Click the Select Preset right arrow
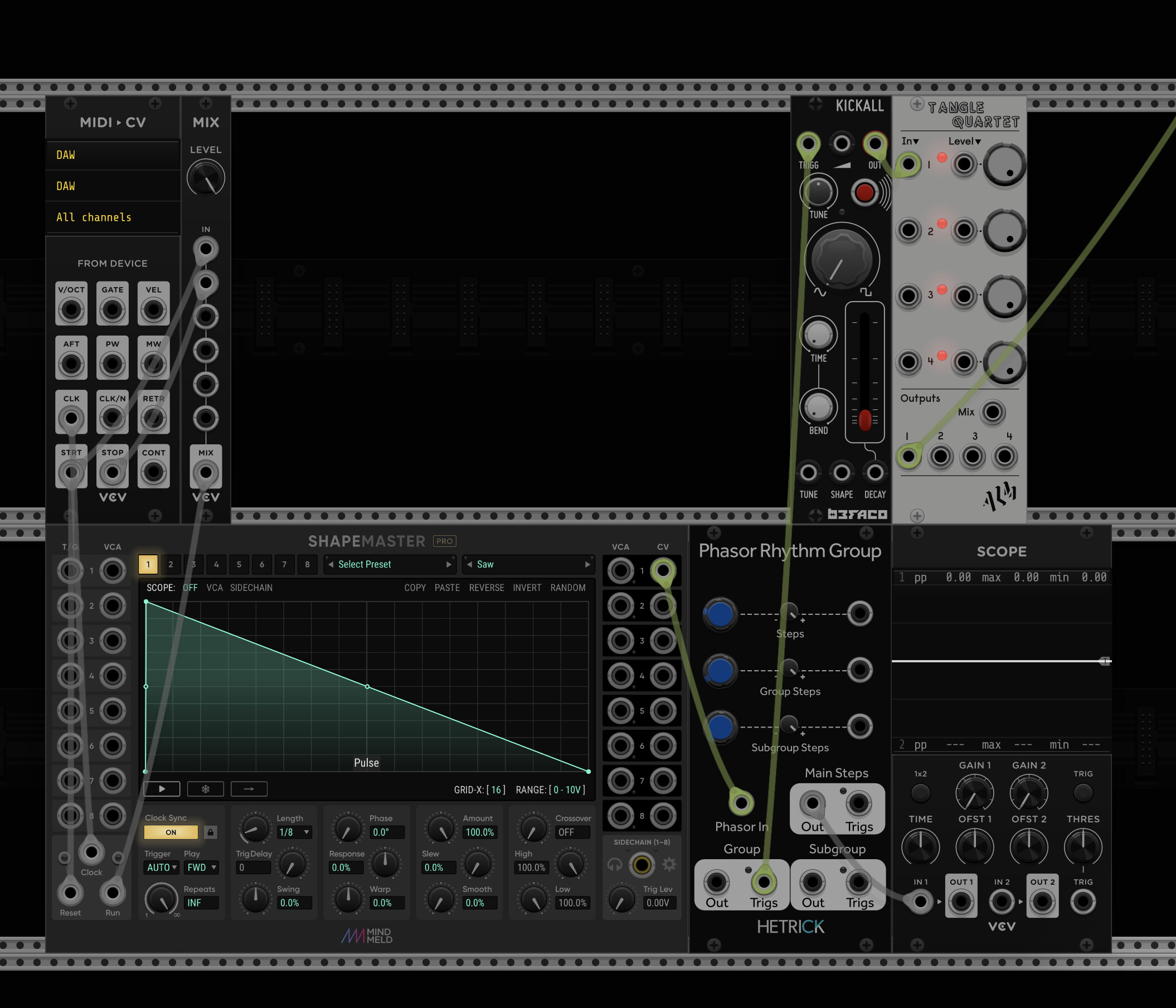Image resolution: width=1176 pixels, height=1008 pixels. [x=448, y=564]
